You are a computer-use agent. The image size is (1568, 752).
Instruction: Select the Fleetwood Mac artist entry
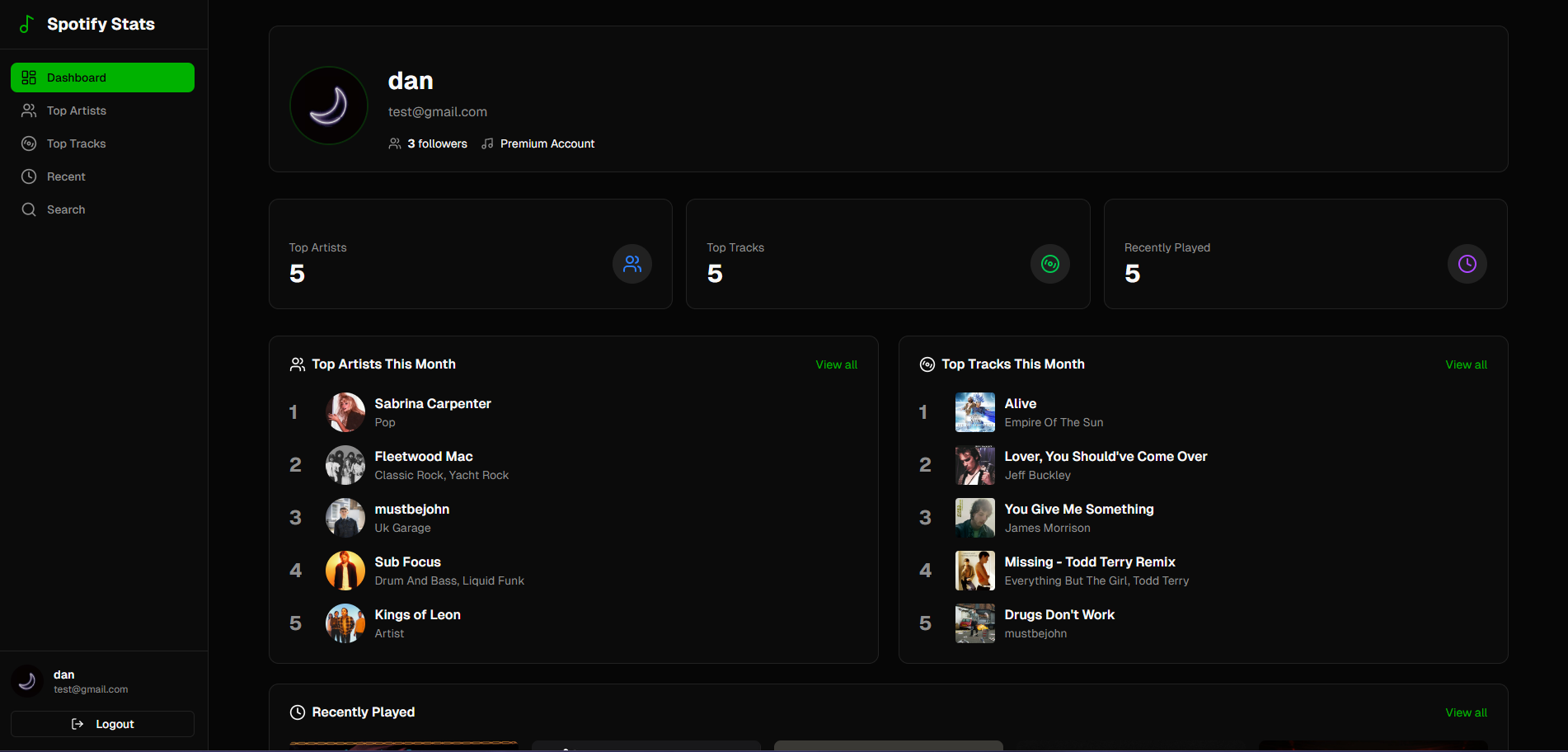click(x=423, y=457)
